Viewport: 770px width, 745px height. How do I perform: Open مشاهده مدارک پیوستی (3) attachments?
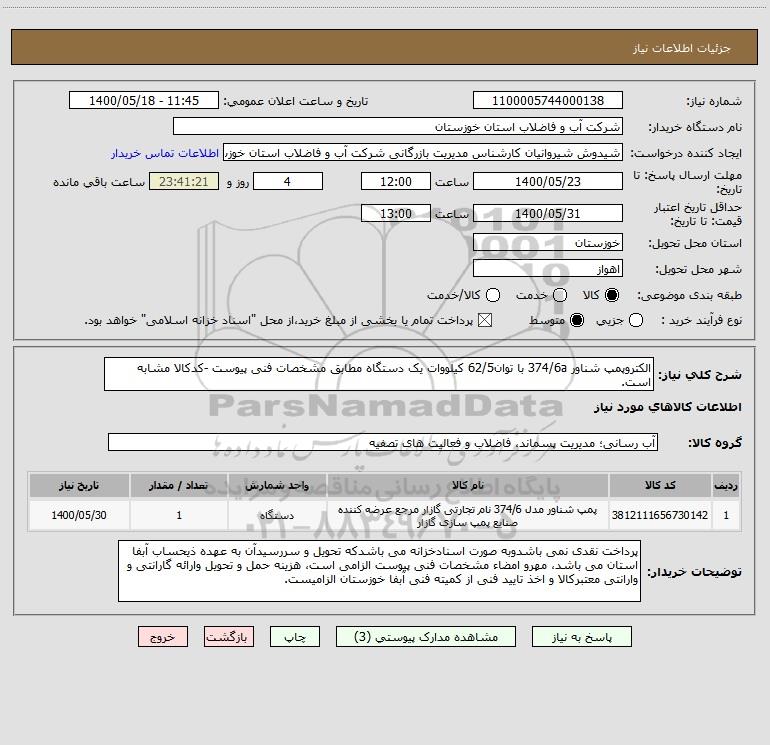pos(426,637)
